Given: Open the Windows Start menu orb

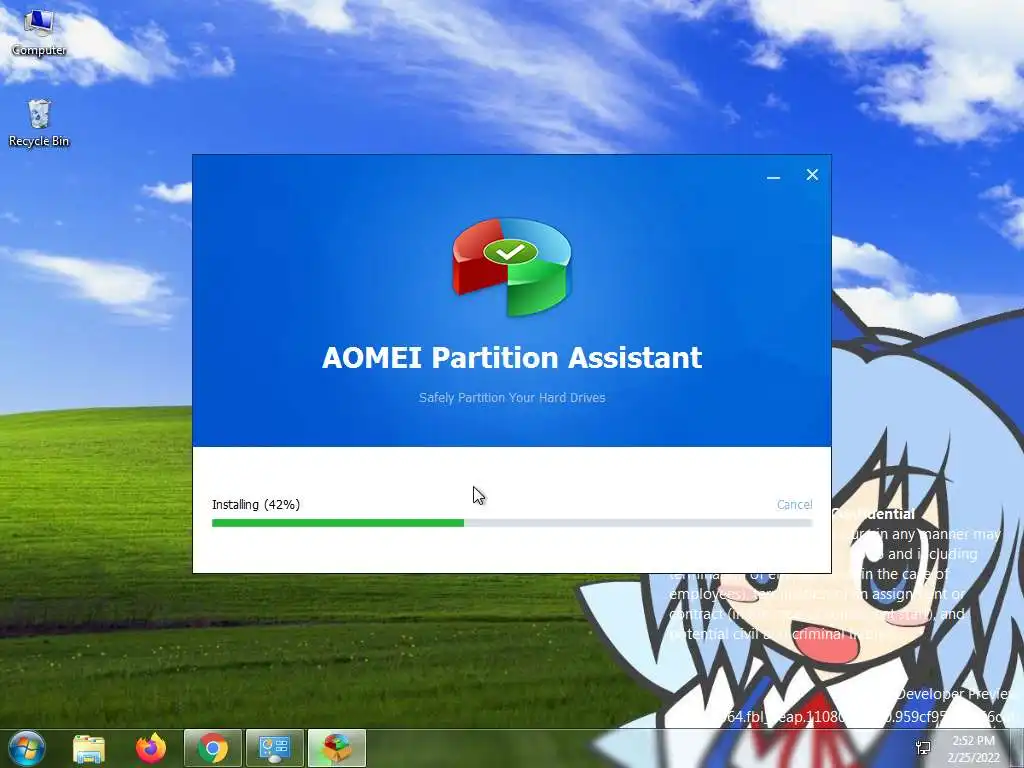Looking at the screenshot, I should 27,748.
